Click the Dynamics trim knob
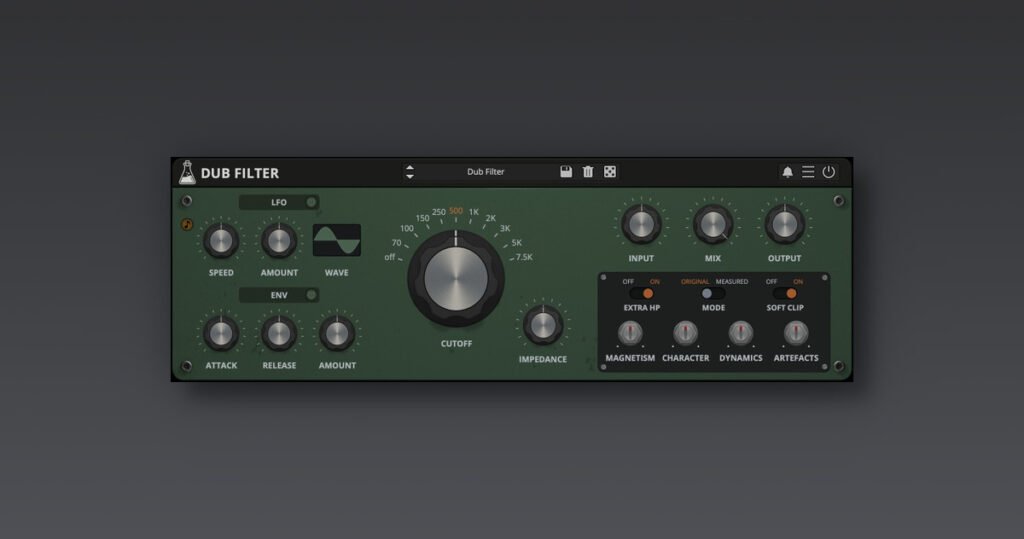 pos(741,333)
